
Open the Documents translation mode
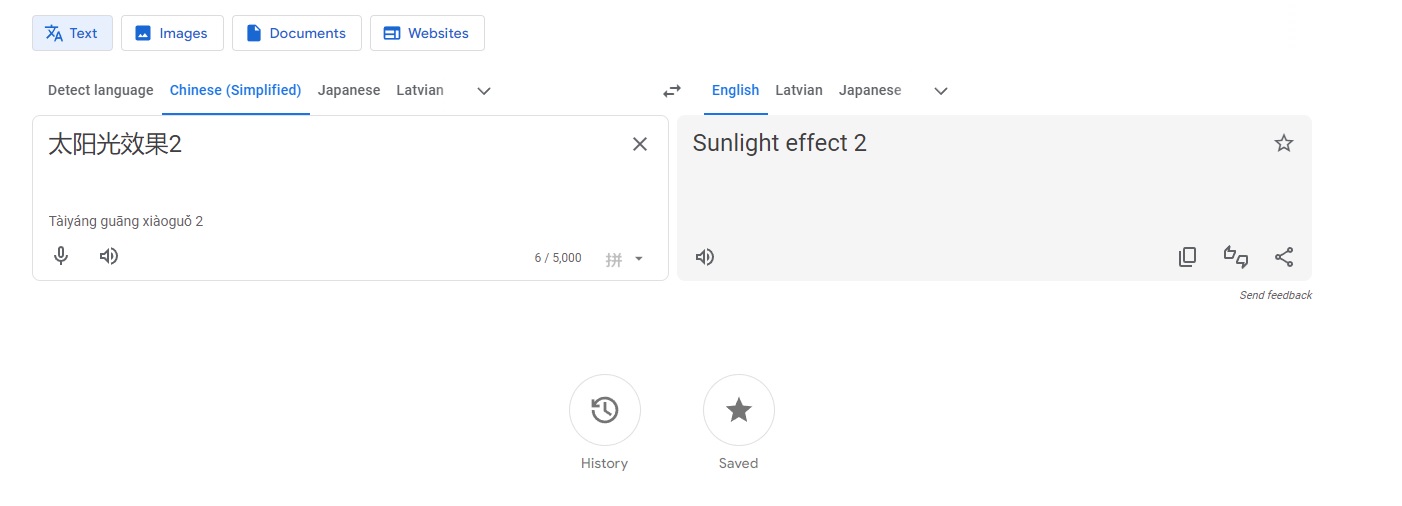pyautogui.click(x=297, y=33)
